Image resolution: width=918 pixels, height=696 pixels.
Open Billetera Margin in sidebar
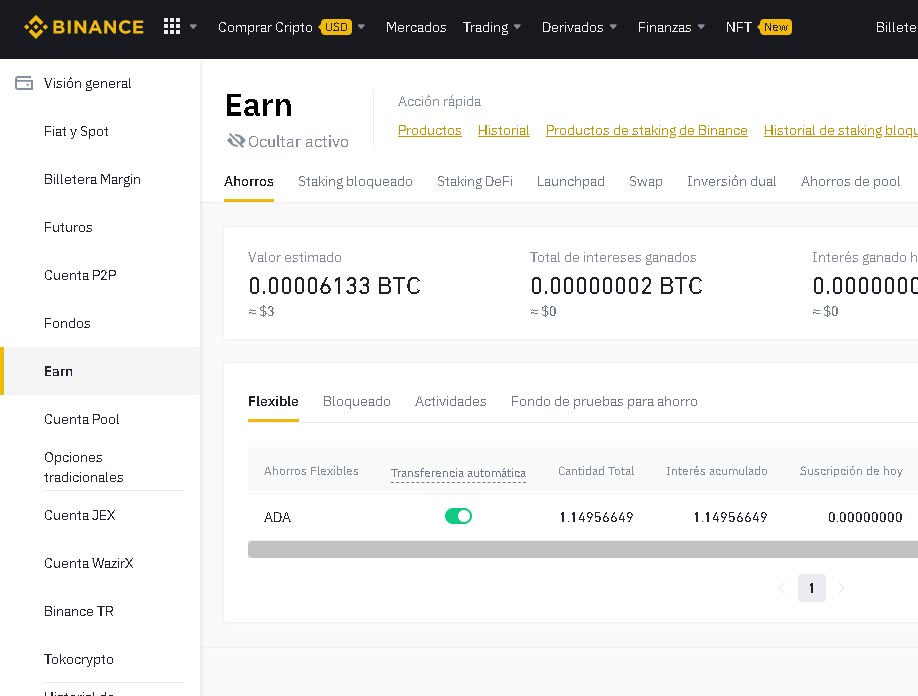point(92,179)
